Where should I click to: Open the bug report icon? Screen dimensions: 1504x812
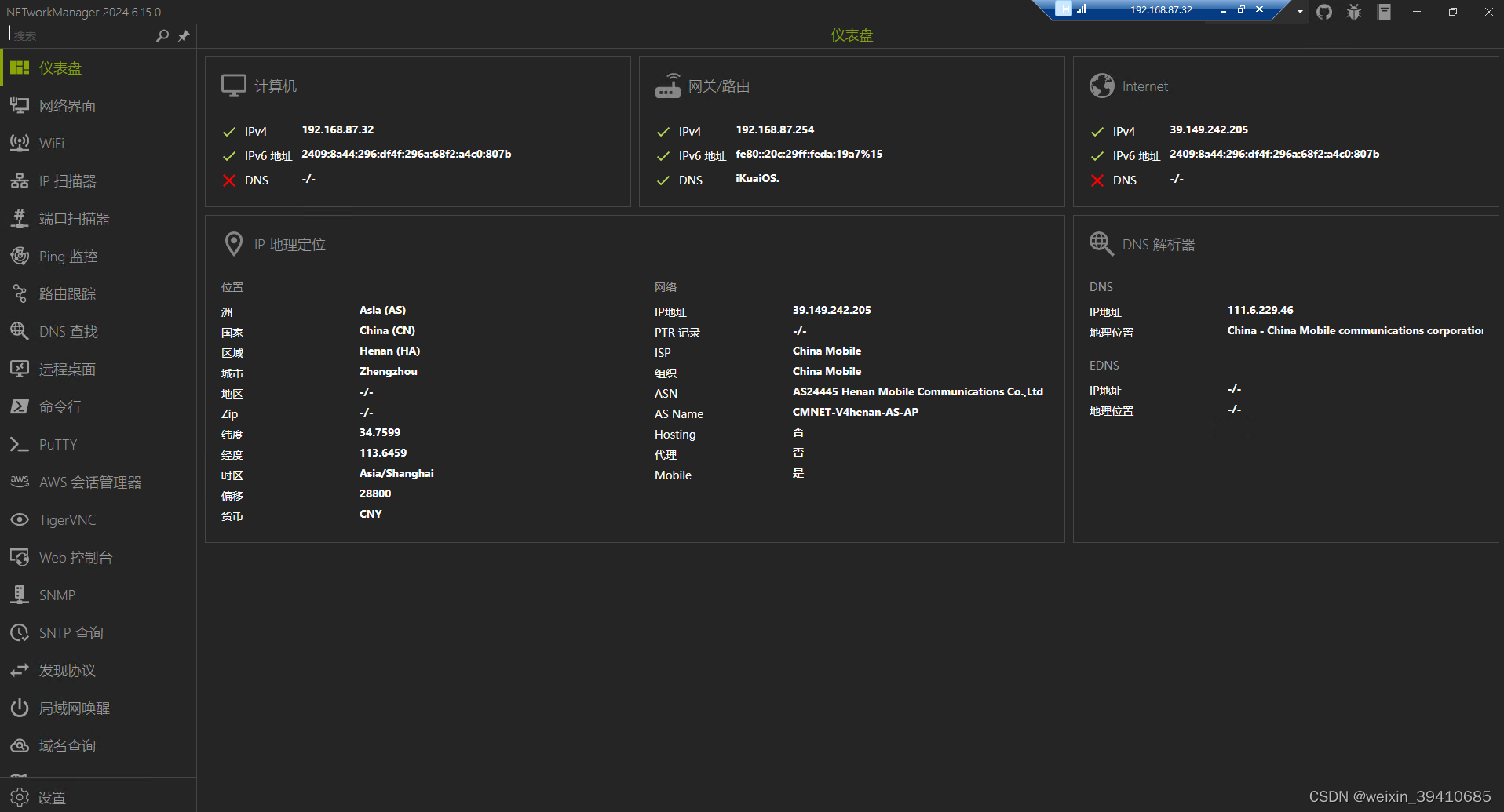tap(1353, 12)
